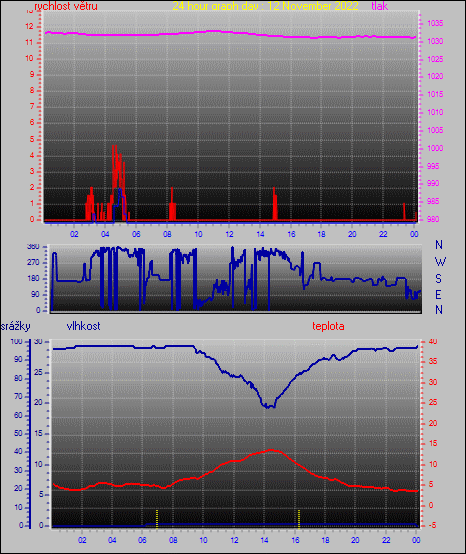The height and width of the screenshot is (554, 466).
Task: Click the yellow dotted marker near hour 16
Action: [299, 518]
